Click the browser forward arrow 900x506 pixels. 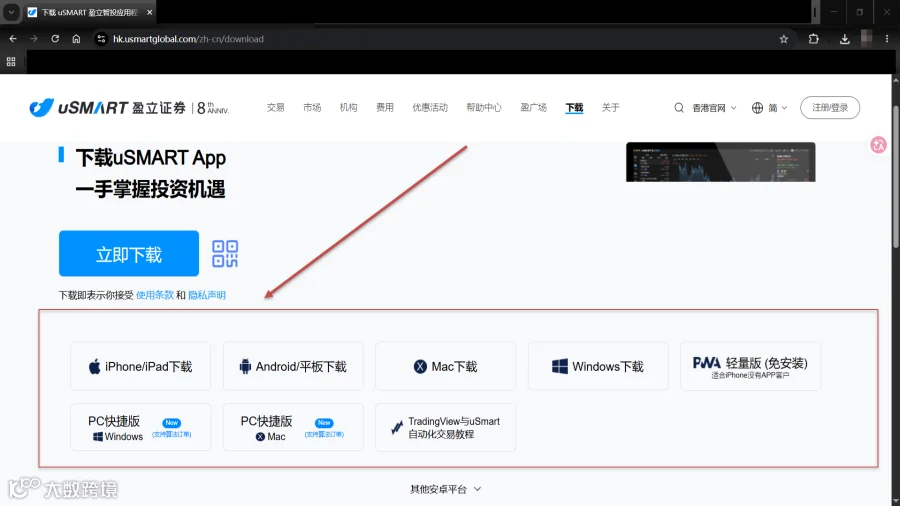click(34, 39)
